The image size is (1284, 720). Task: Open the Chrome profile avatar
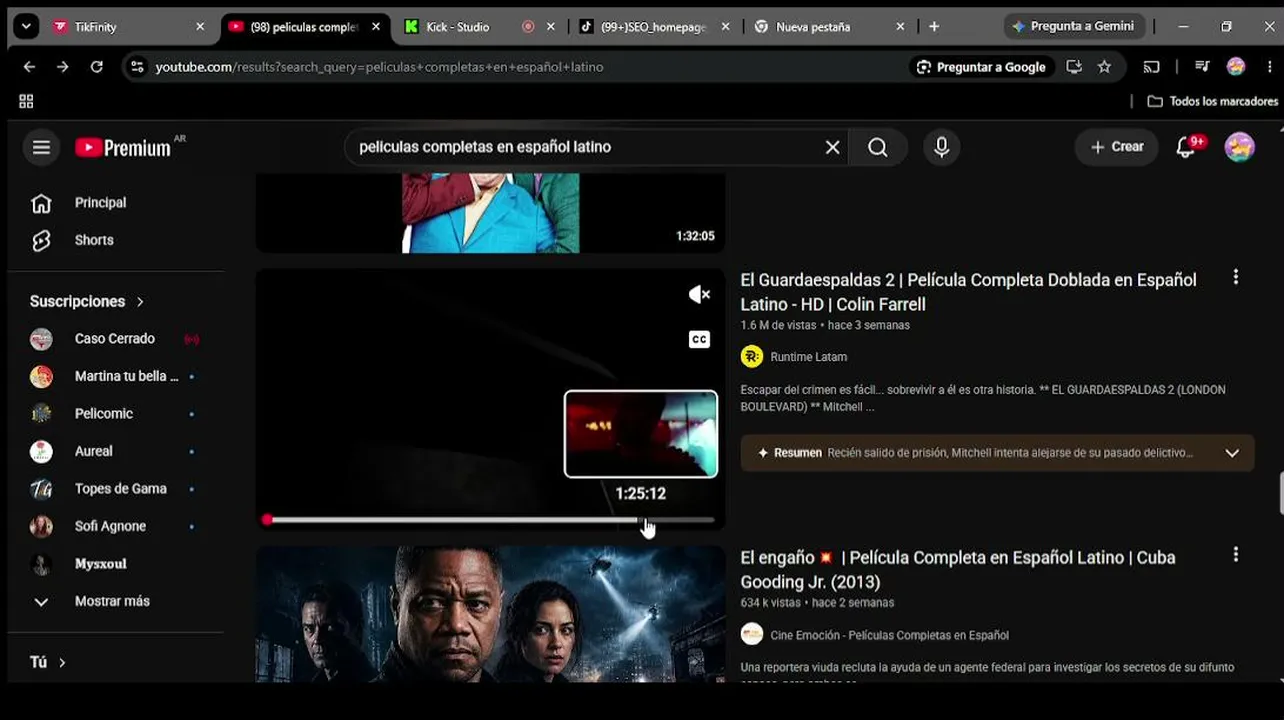1236,67
